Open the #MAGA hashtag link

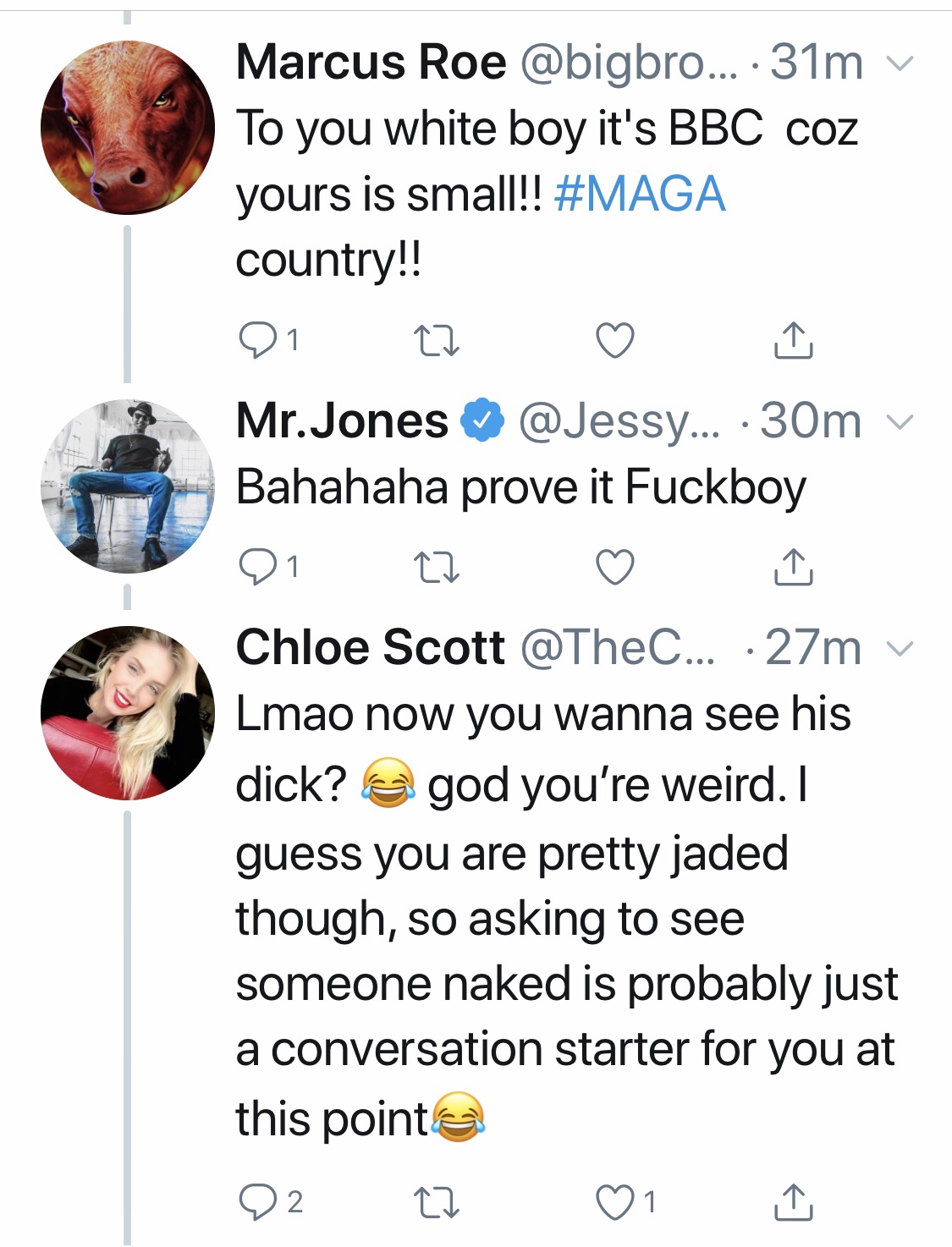pos(640,194)
